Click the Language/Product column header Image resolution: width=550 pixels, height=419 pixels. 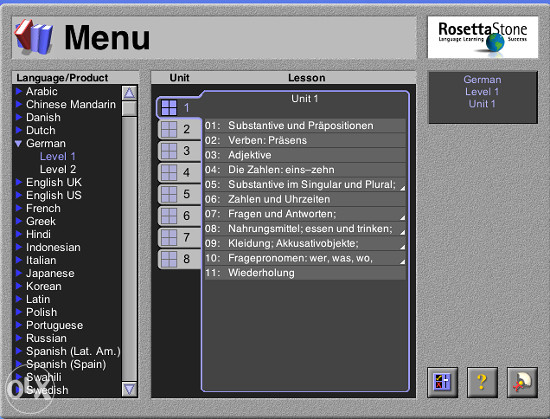(x=75, y=77)
